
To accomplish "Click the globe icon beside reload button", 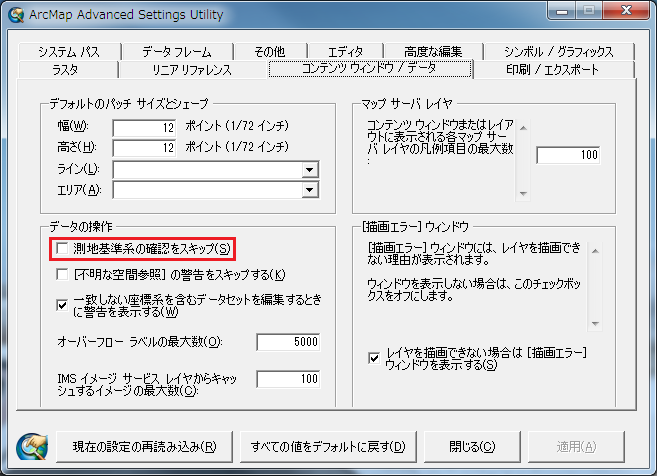I will pos(32,447).
